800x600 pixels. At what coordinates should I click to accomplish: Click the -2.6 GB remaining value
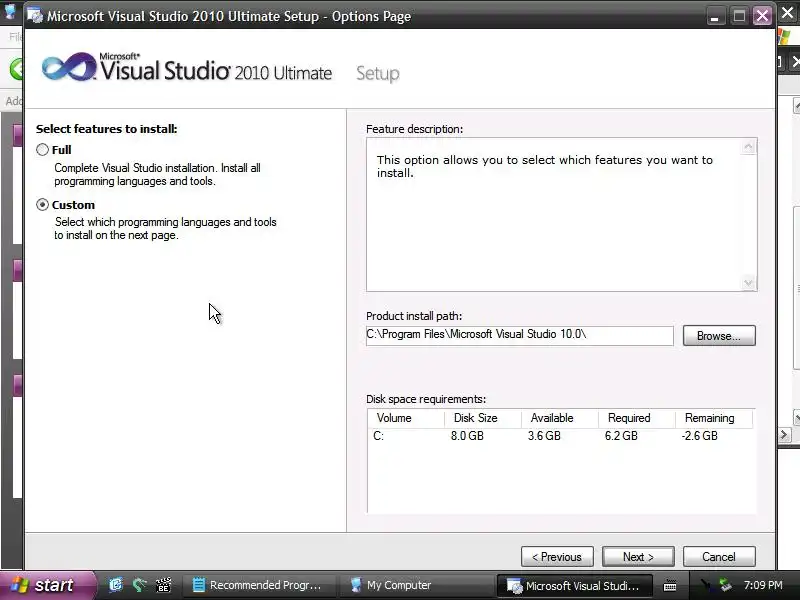pyautogui.click(x=699, y=436)
